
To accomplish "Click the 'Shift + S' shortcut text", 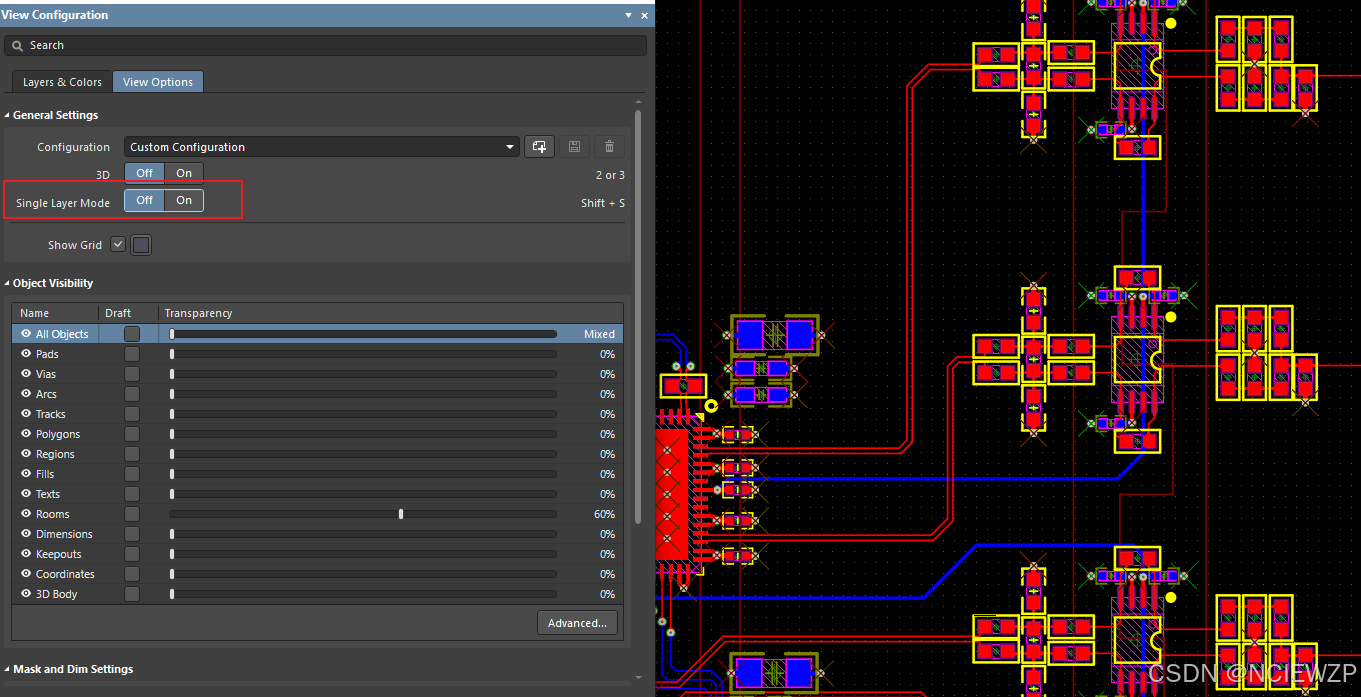I will pyautogui.click(x=603, y=203).
